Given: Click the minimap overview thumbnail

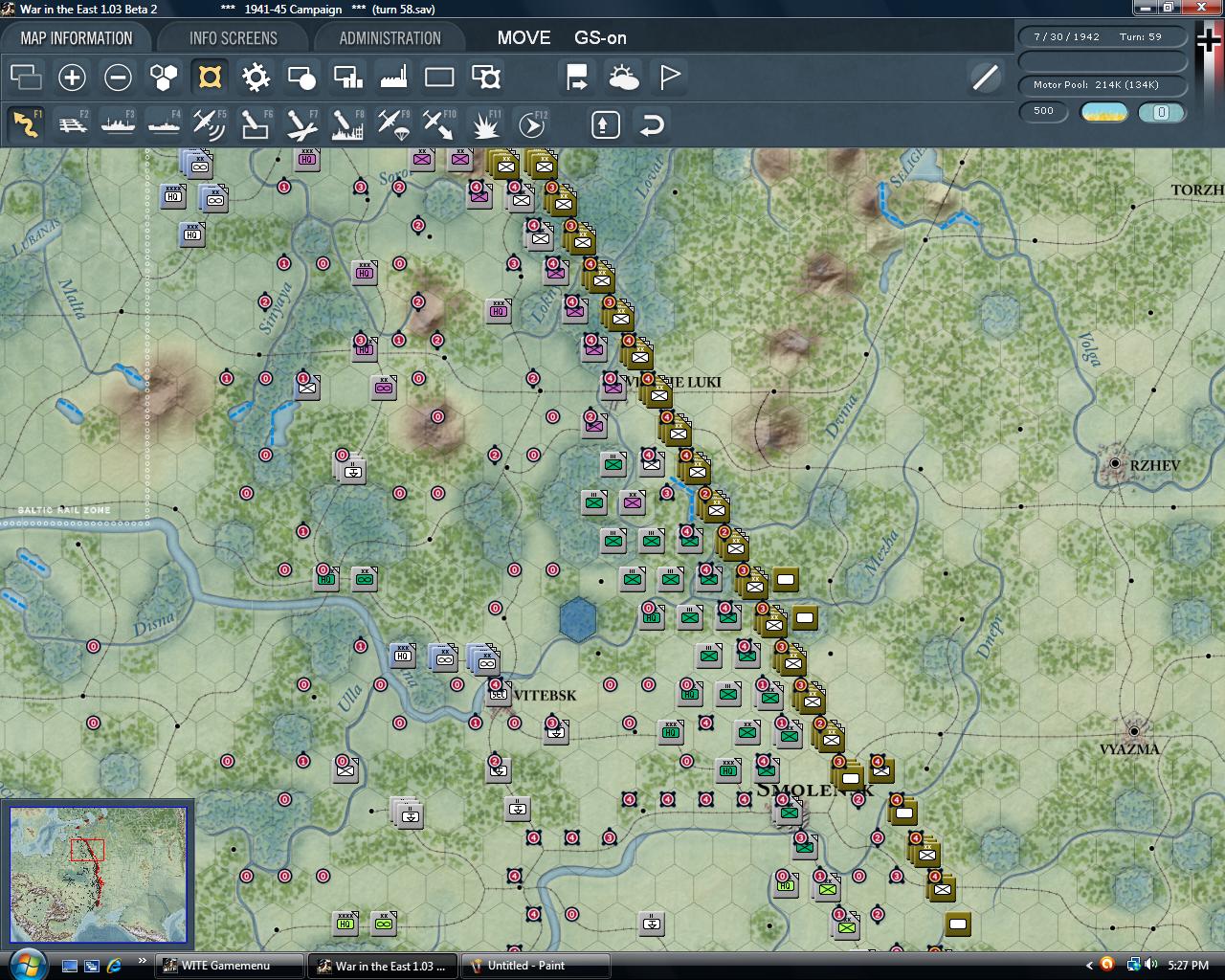Looking at the screenshot, I should pos(99,875).
